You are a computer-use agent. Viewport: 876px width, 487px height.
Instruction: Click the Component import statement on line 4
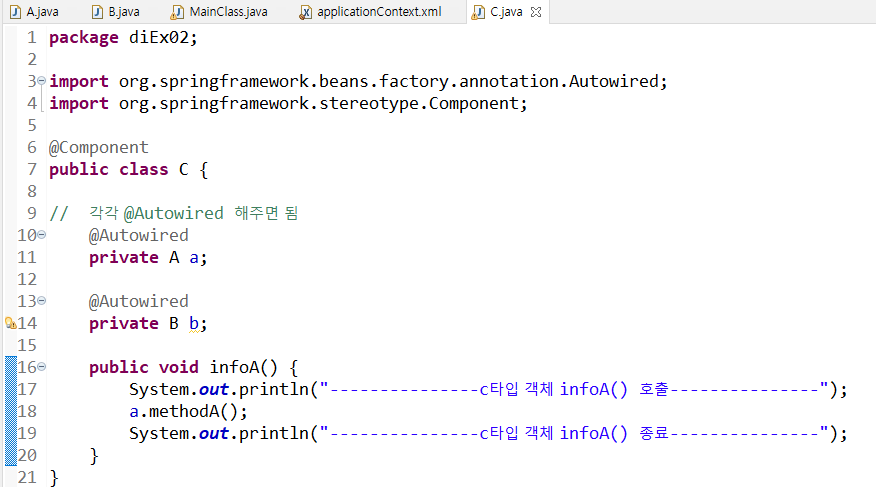pyautogui.click(x=288, y=103)
